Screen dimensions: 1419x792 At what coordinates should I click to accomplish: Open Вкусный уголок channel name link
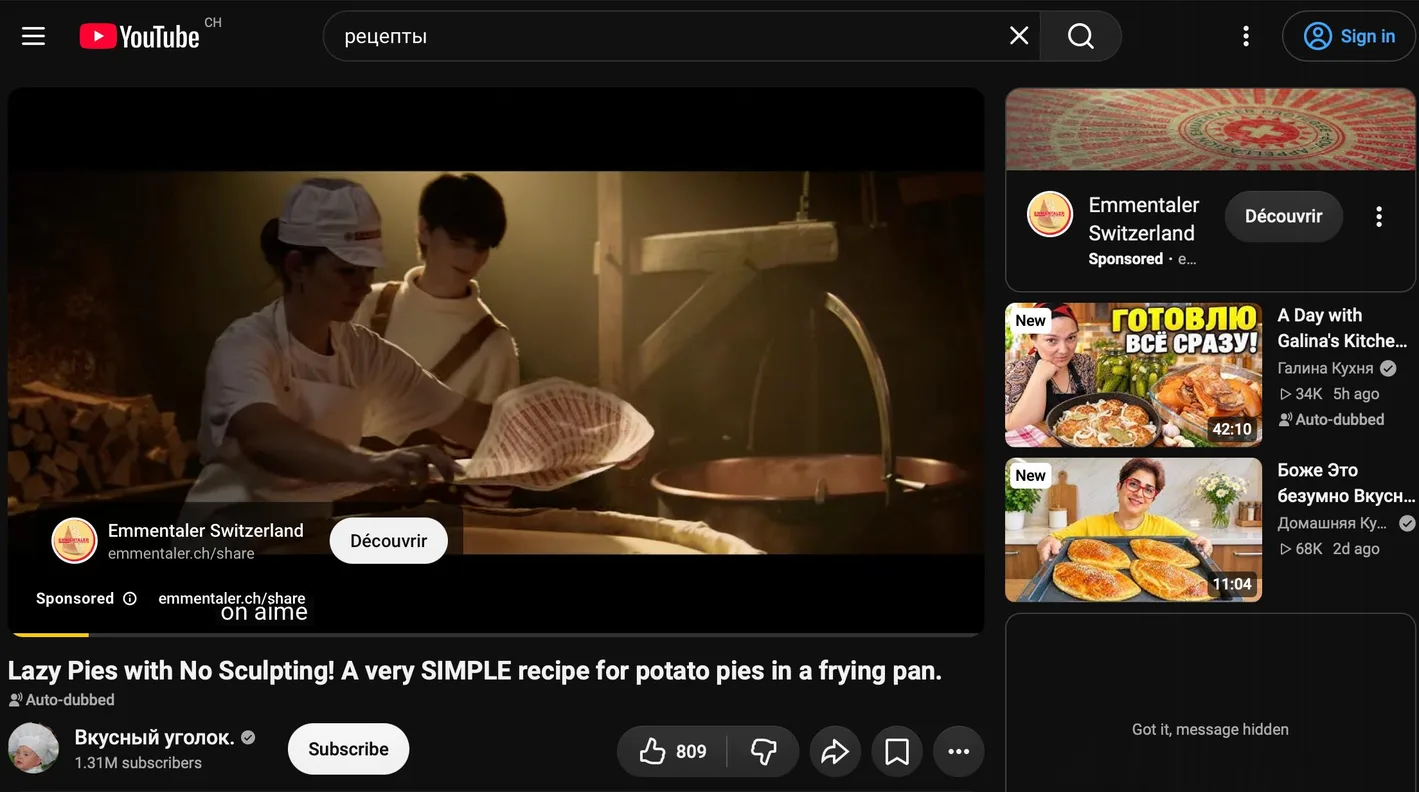(155, 738)
